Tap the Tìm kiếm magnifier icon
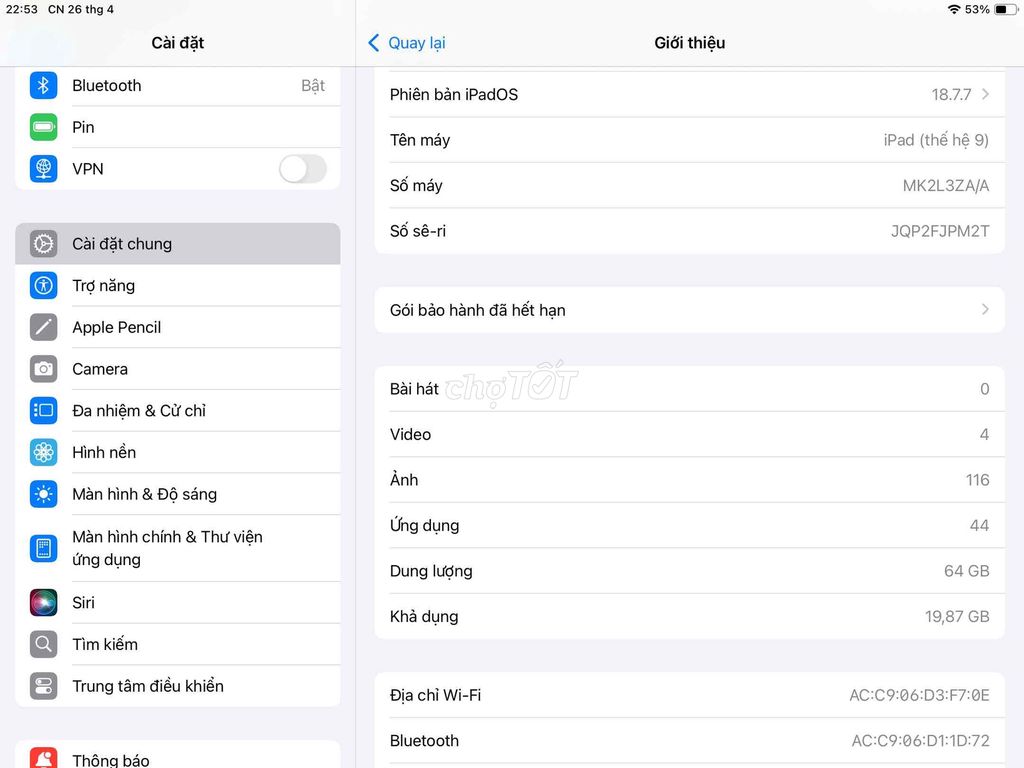Screen dimensions: 1024x768 (43, 644)
